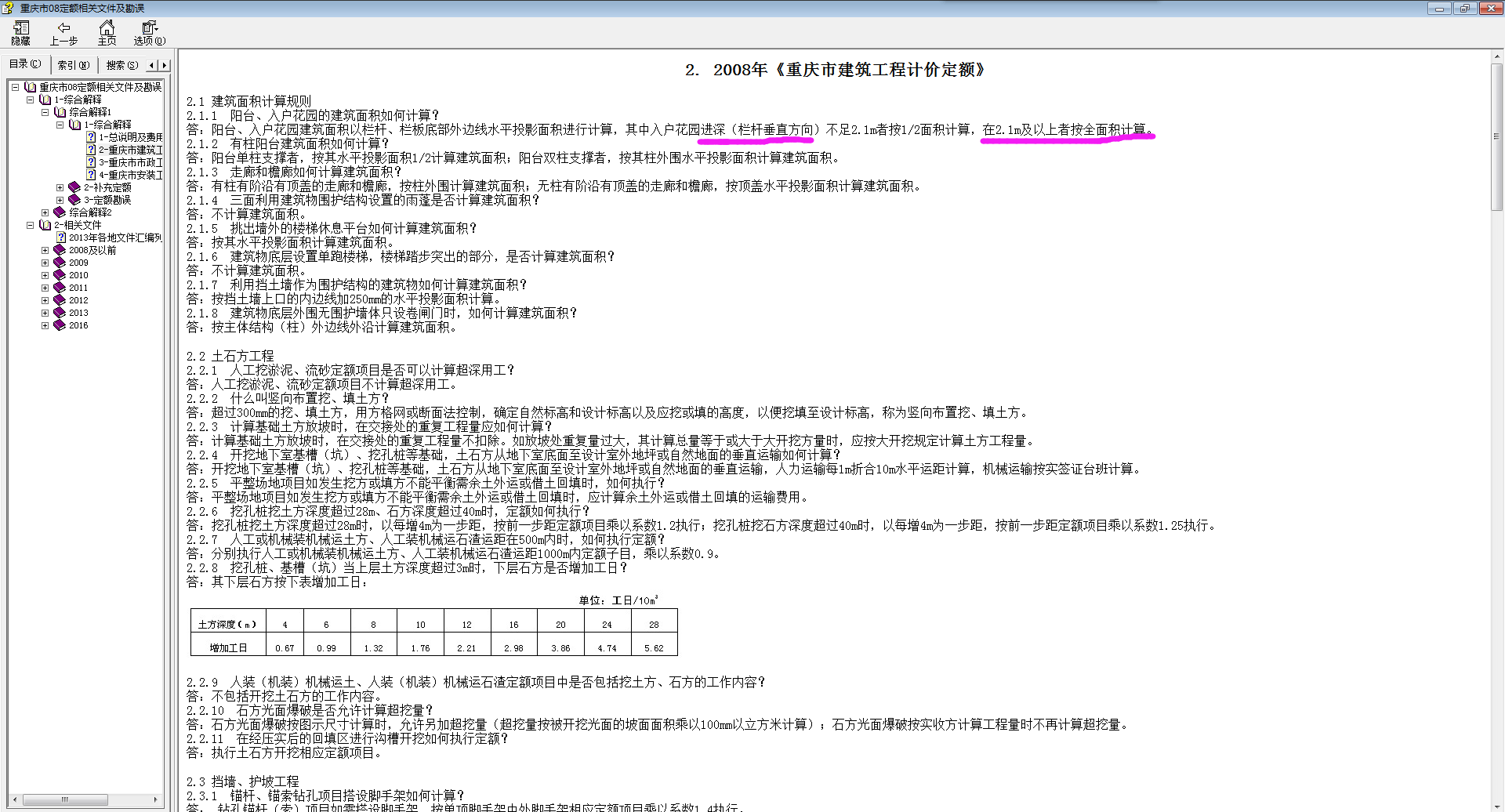This screenshot has height=812, width=1505.
Task: Click the book icon for 2008及以前
Action: (x=60, y=250)
